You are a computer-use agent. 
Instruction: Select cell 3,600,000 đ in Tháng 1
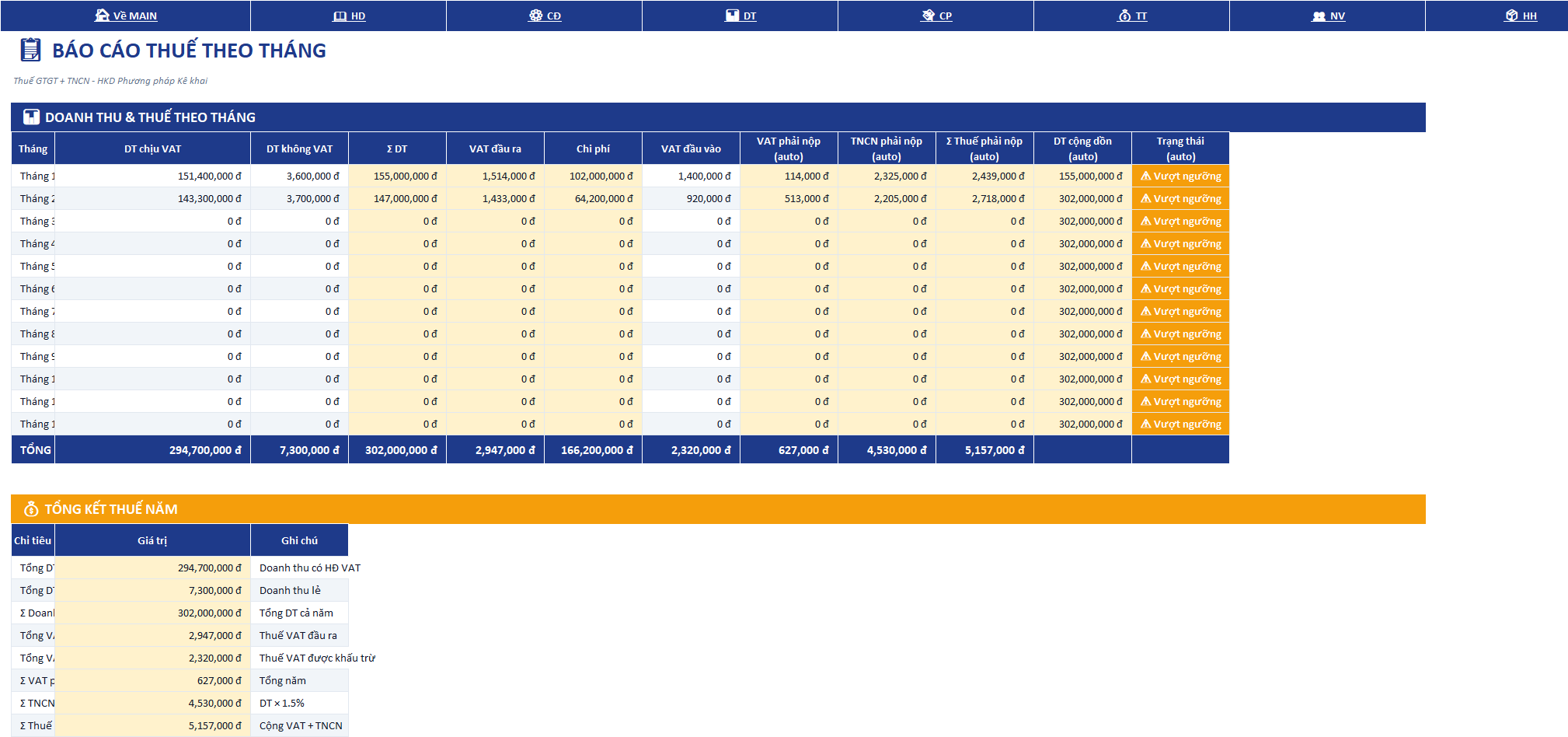click(x=299, y=176)
